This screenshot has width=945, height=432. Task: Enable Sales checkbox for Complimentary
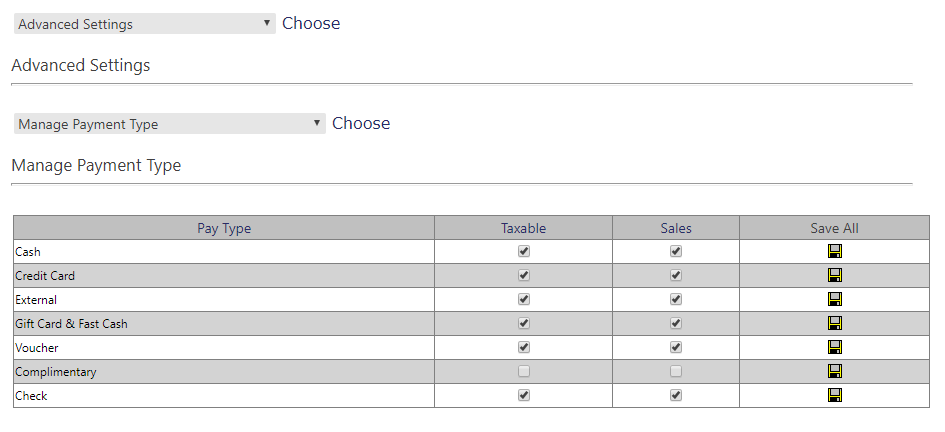tap(676, 372)
